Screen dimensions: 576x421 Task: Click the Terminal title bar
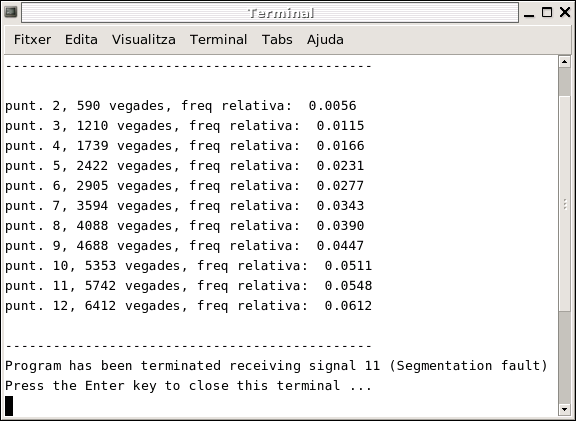[x=270, y=12]
